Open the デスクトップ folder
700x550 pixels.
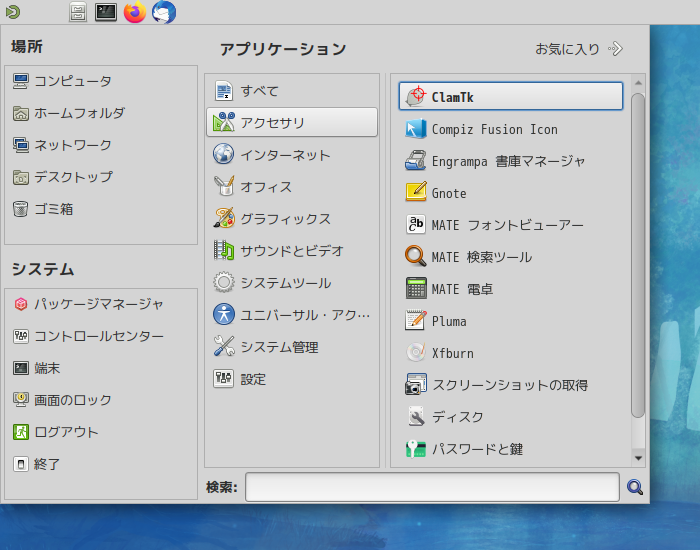click(101, 177)
